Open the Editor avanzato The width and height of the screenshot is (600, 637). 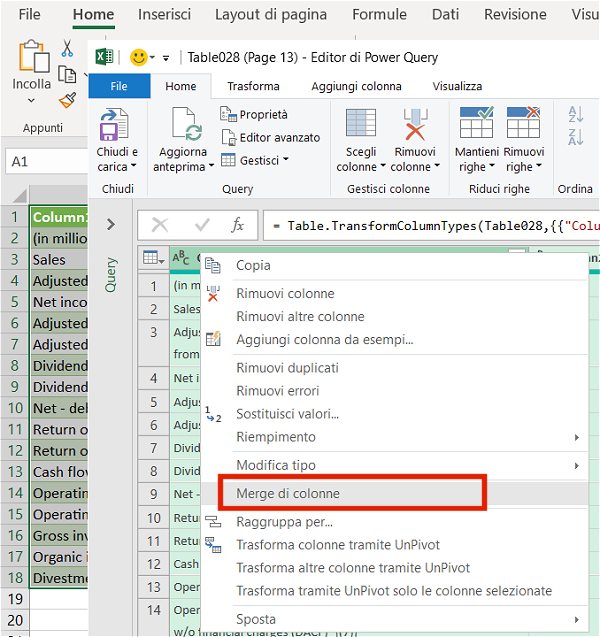[271, 138]
